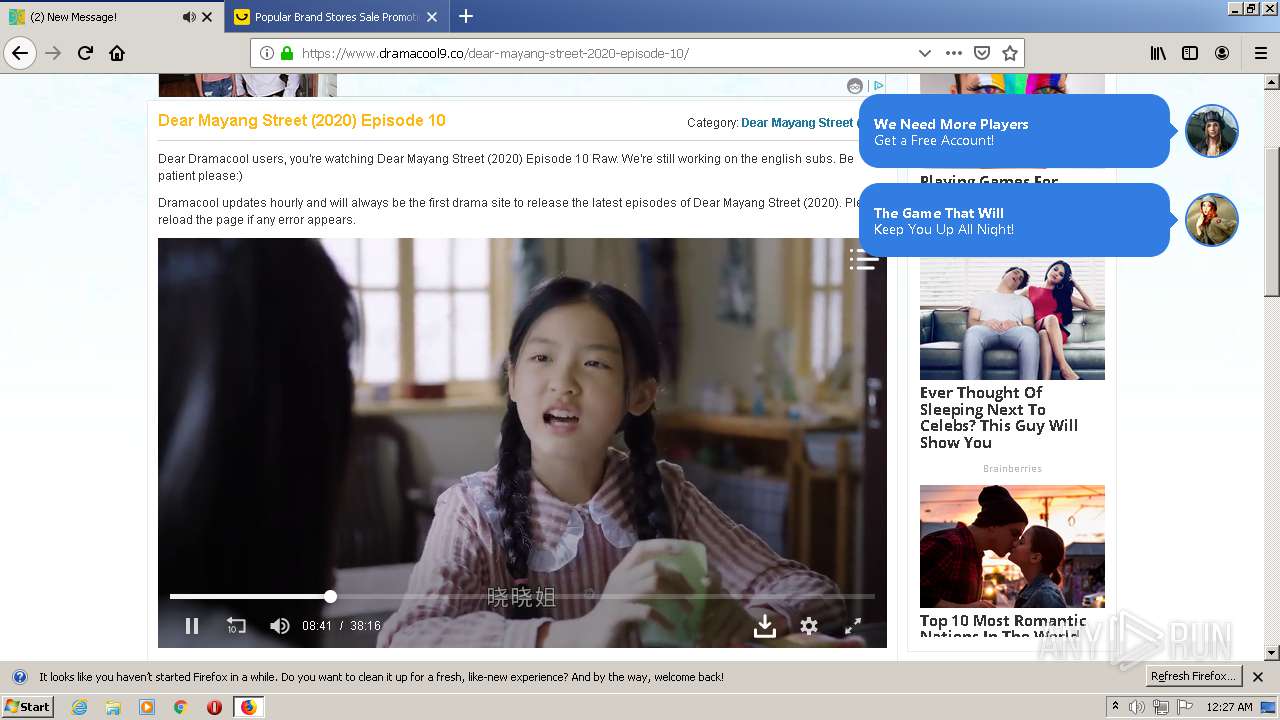Go back to the previous page
The height and width of the screenshot is (720, 1280).
tap(20, 53)
